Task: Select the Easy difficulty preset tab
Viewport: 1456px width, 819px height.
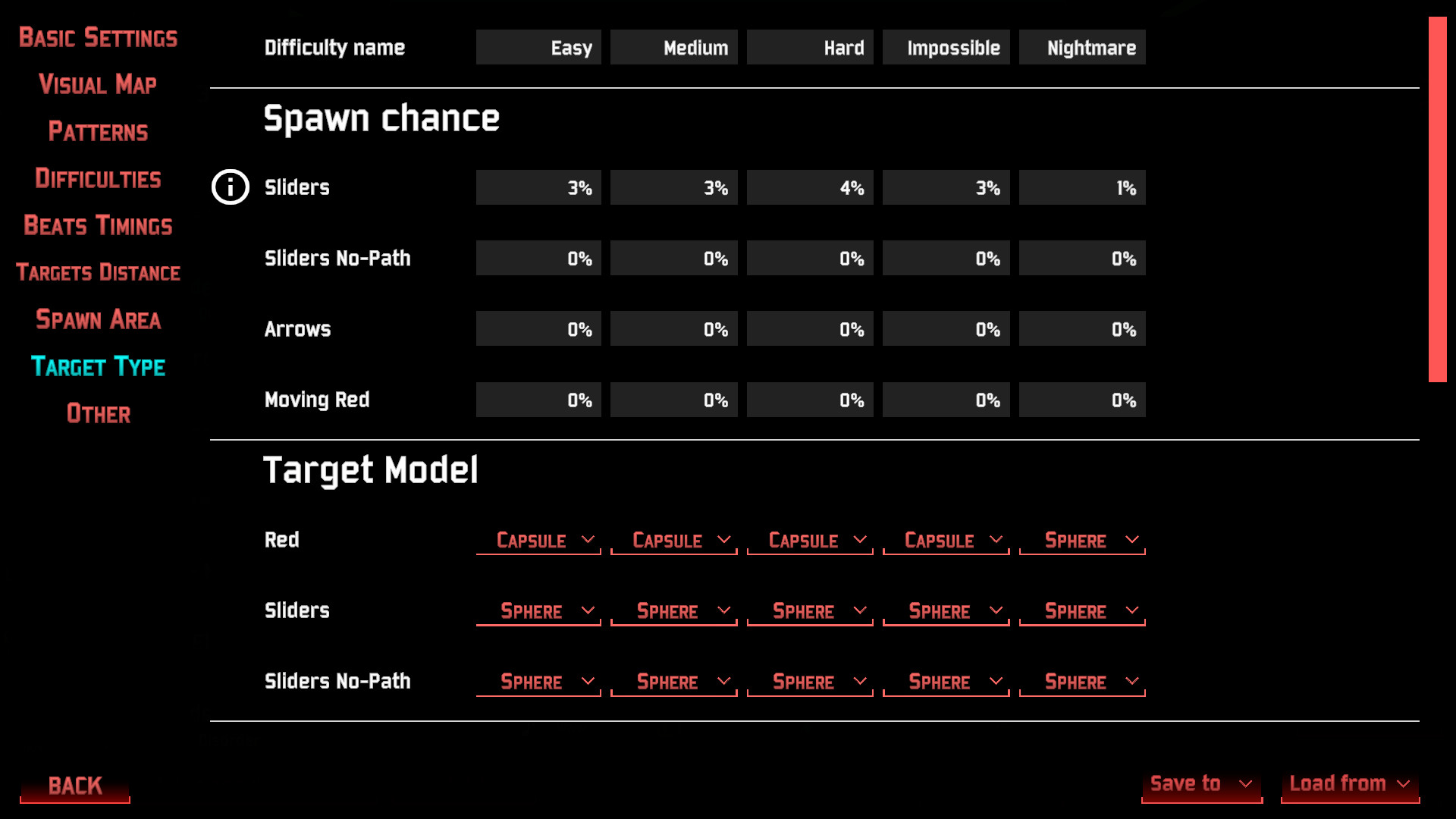Action: click(538, 47)
